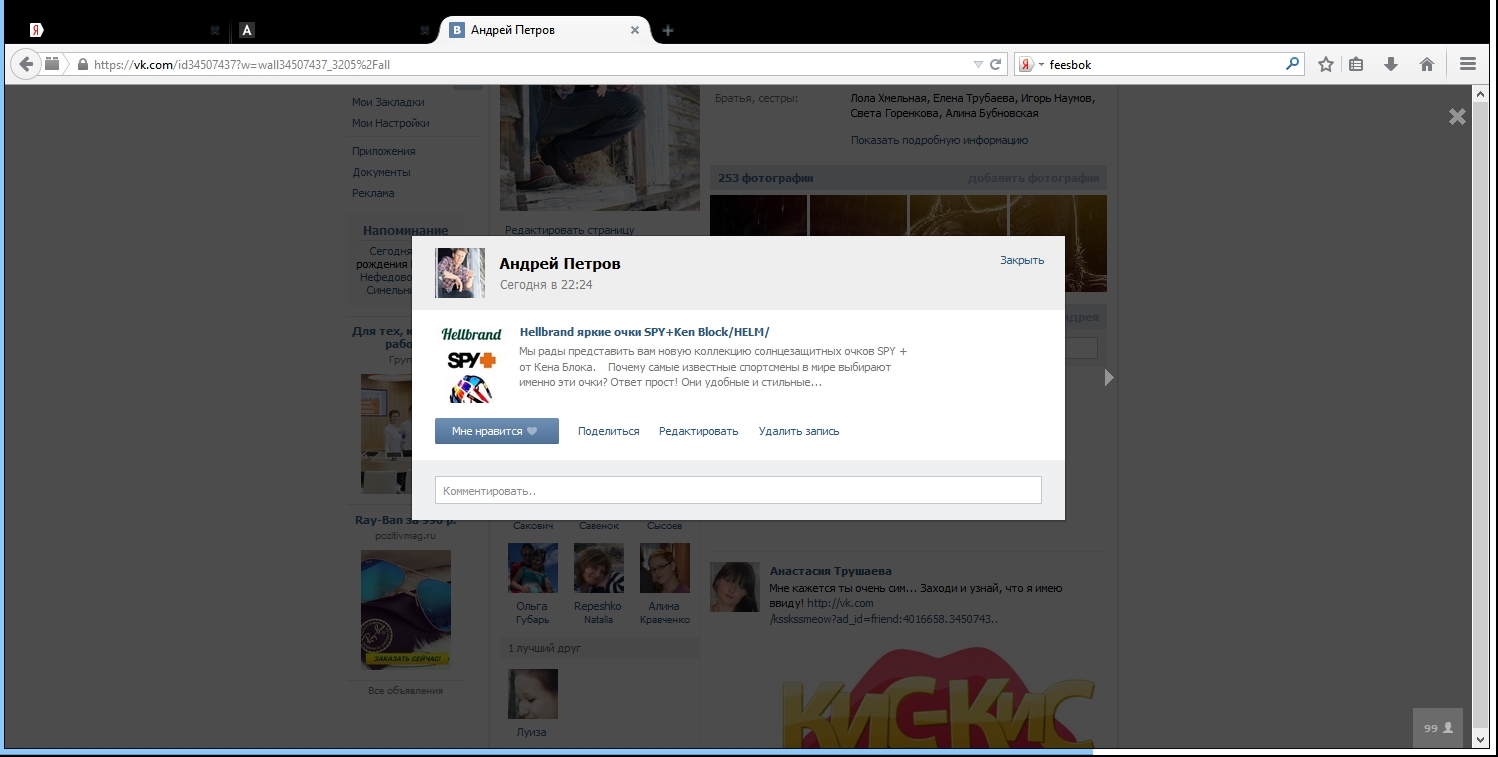Click the magnifier icon in search box
This screenshot has height=757, width=1498.
point(1293,64)
